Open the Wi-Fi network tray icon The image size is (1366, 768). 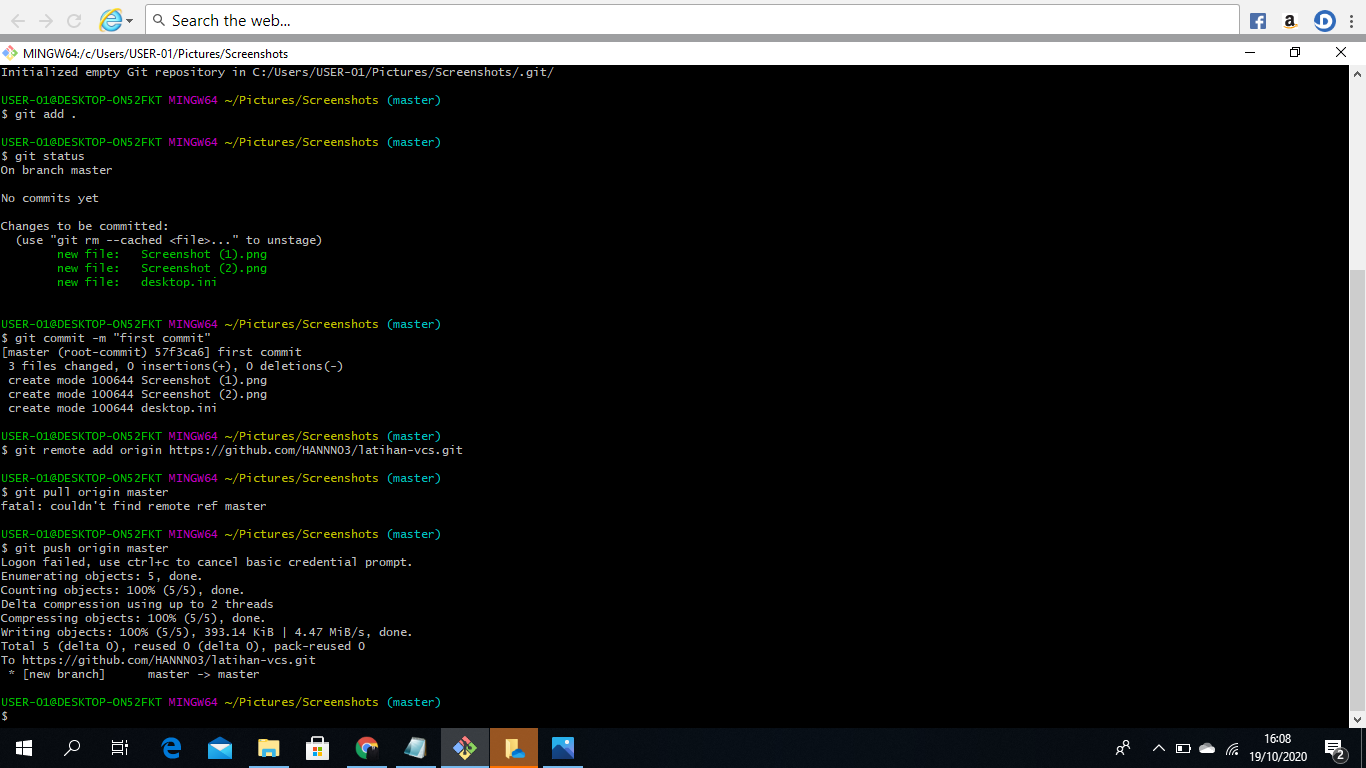coord(1232,748)
